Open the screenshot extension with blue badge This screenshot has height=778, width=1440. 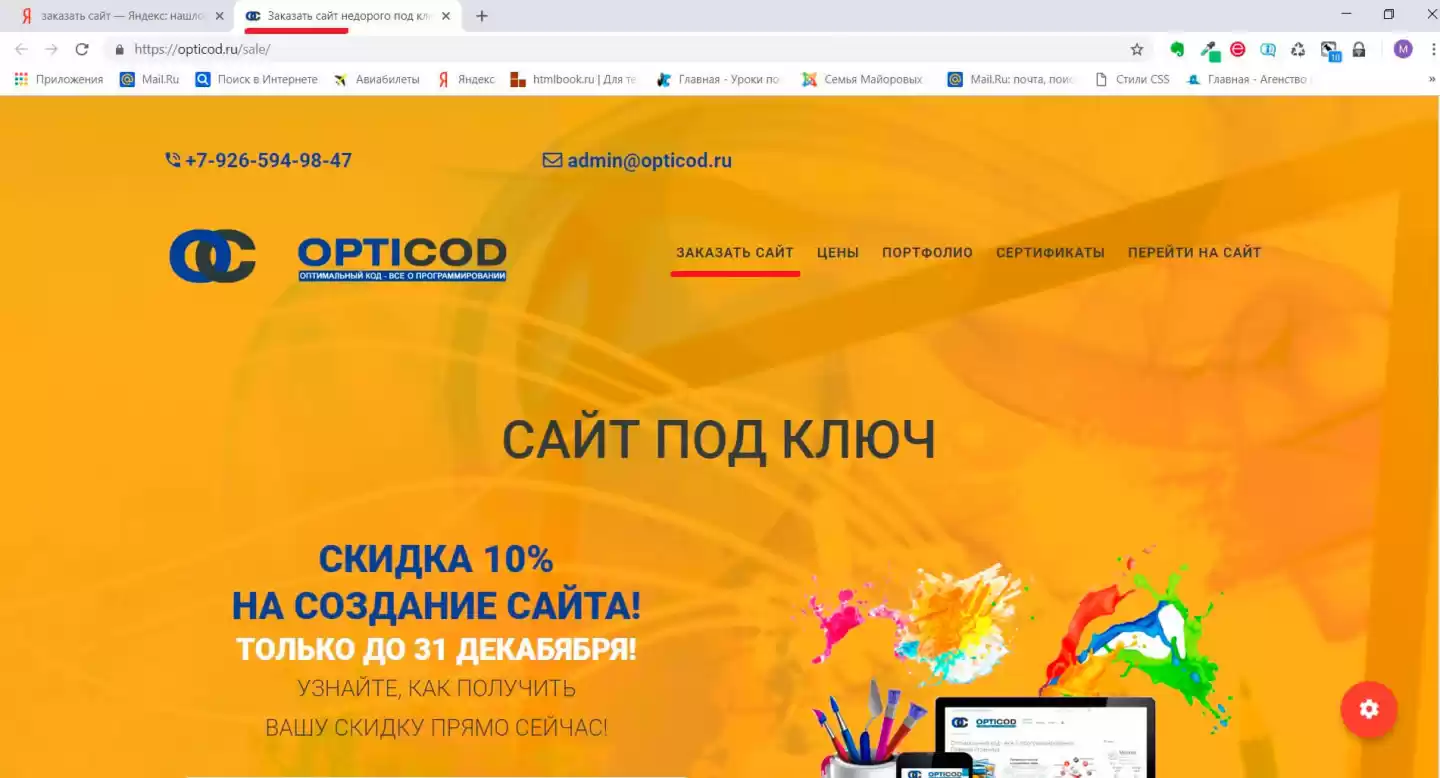[x=1330, y=50]
